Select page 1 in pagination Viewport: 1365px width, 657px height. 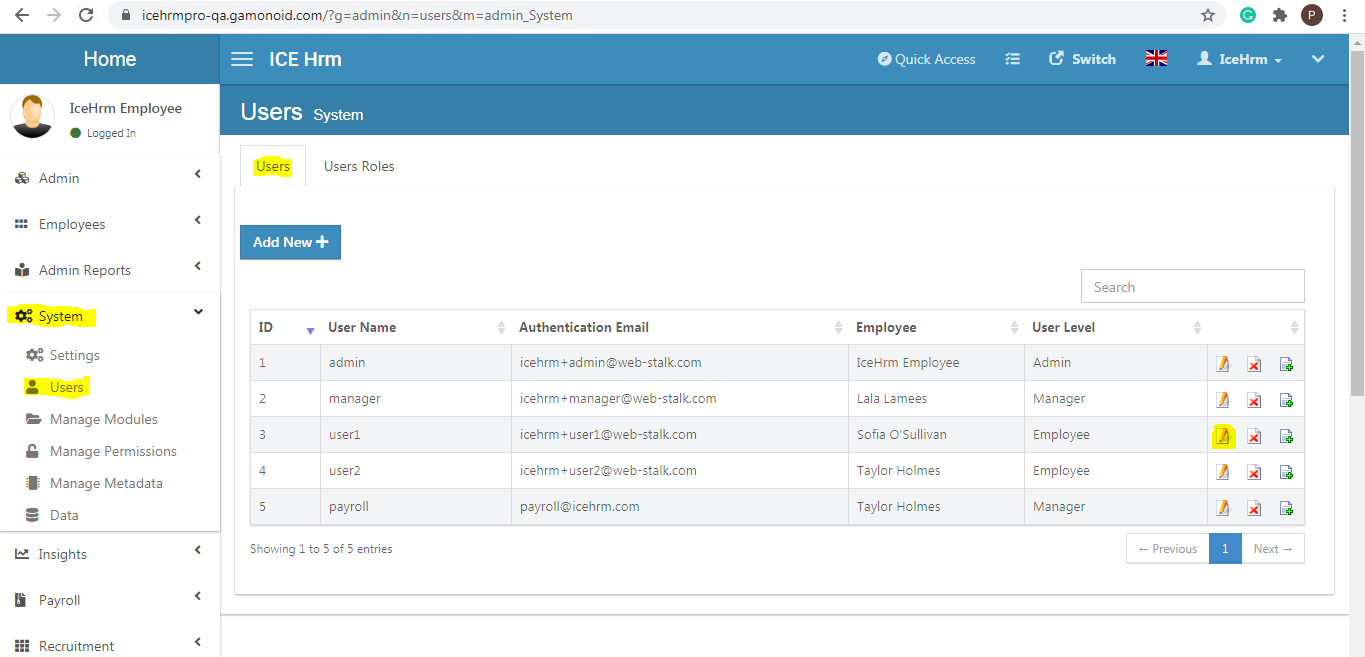click(x=1225, y=548)
